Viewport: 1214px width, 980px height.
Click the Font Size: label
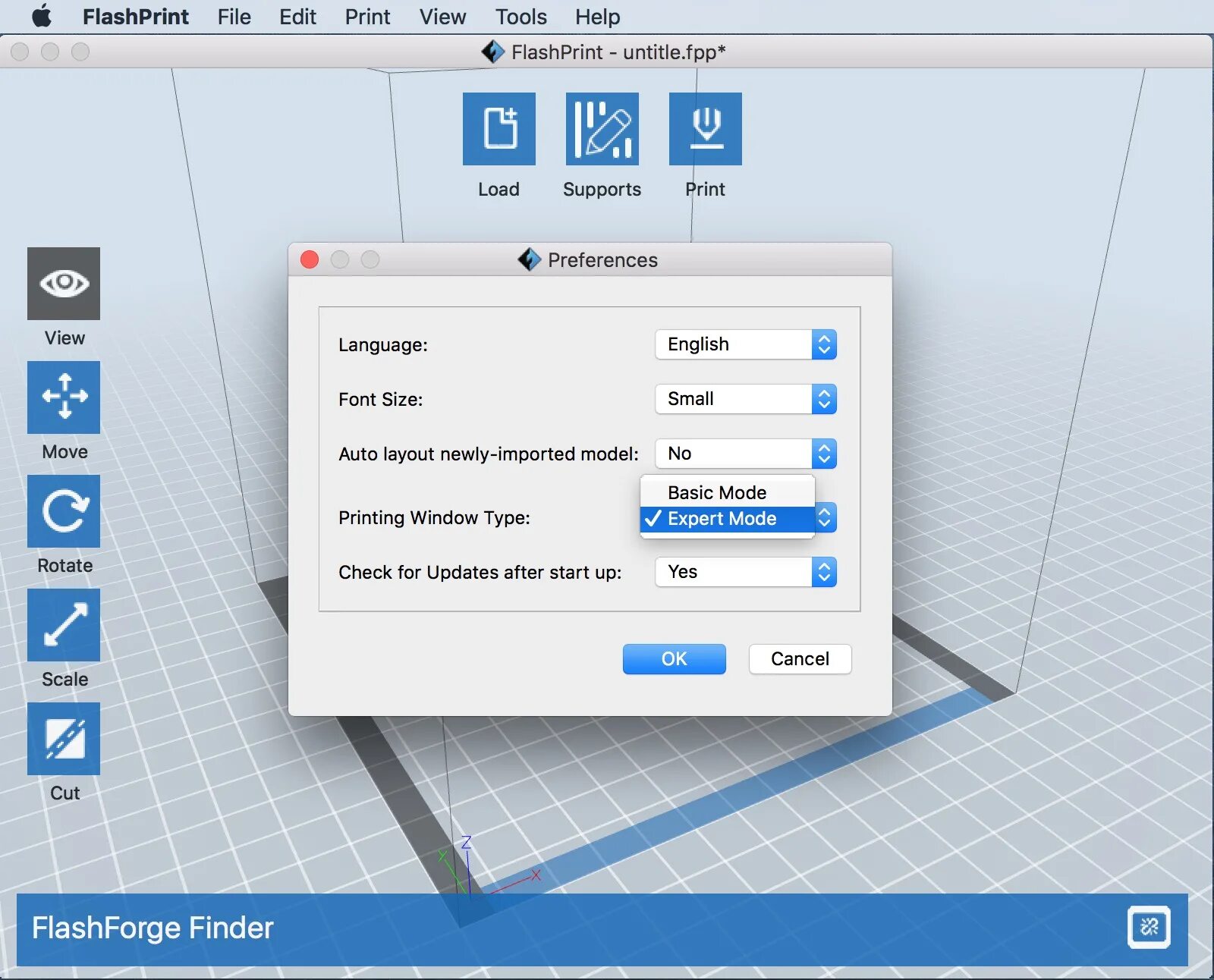380,400
